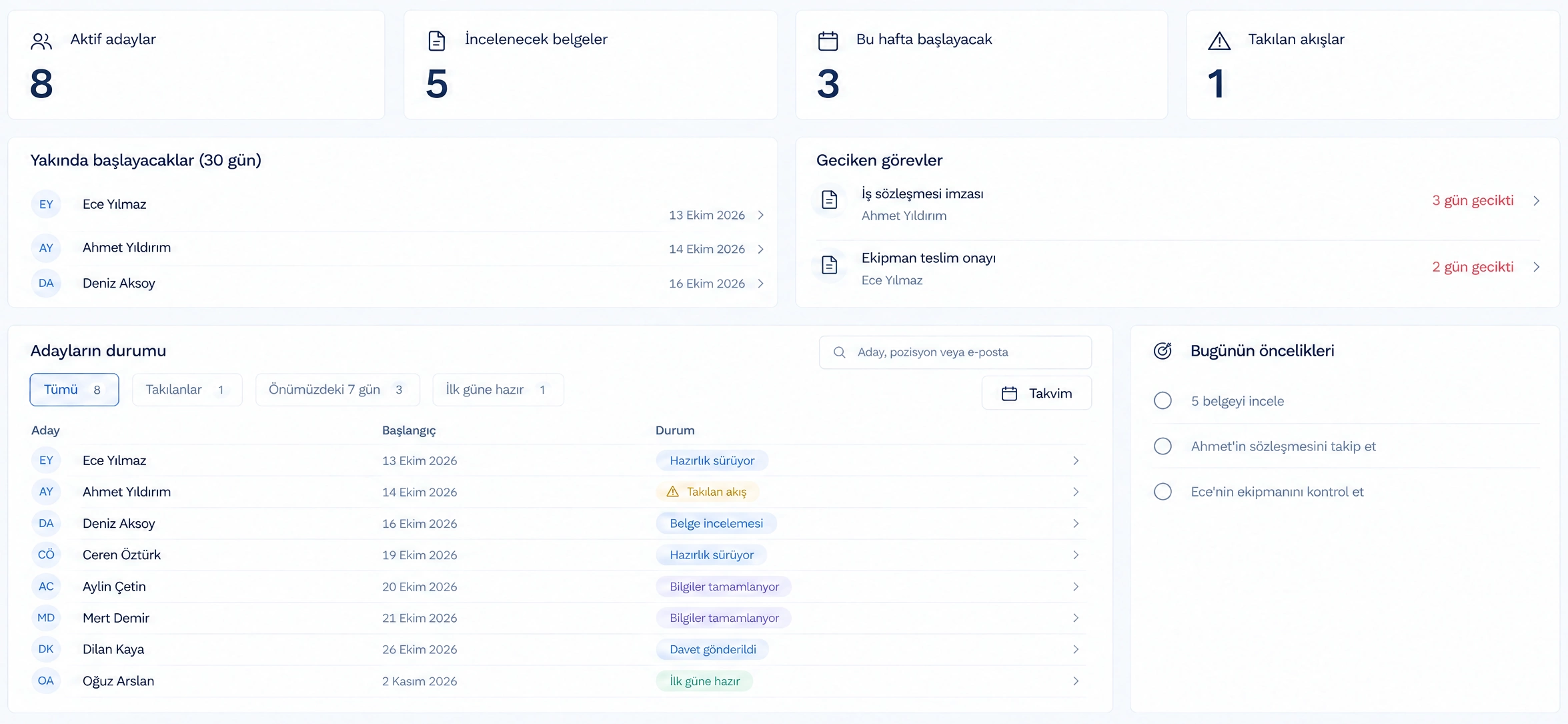1568x724 pixels.
Task: Select the Tümü filter tab
Action: (x=74, y=390)
